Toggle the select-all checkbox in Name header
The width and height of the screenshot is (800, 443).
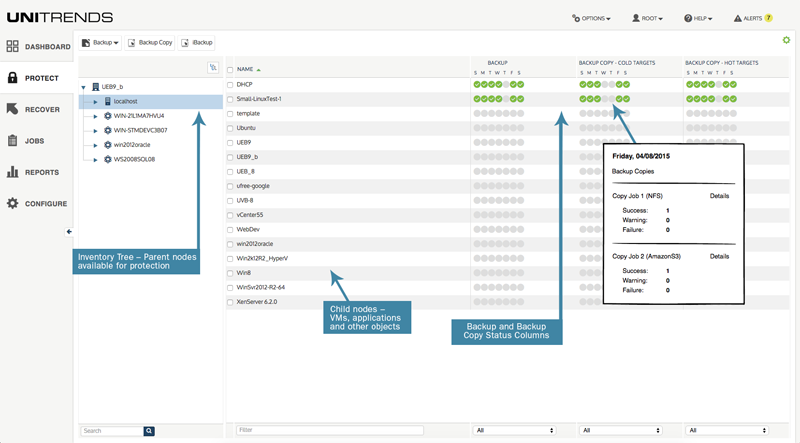230,70
